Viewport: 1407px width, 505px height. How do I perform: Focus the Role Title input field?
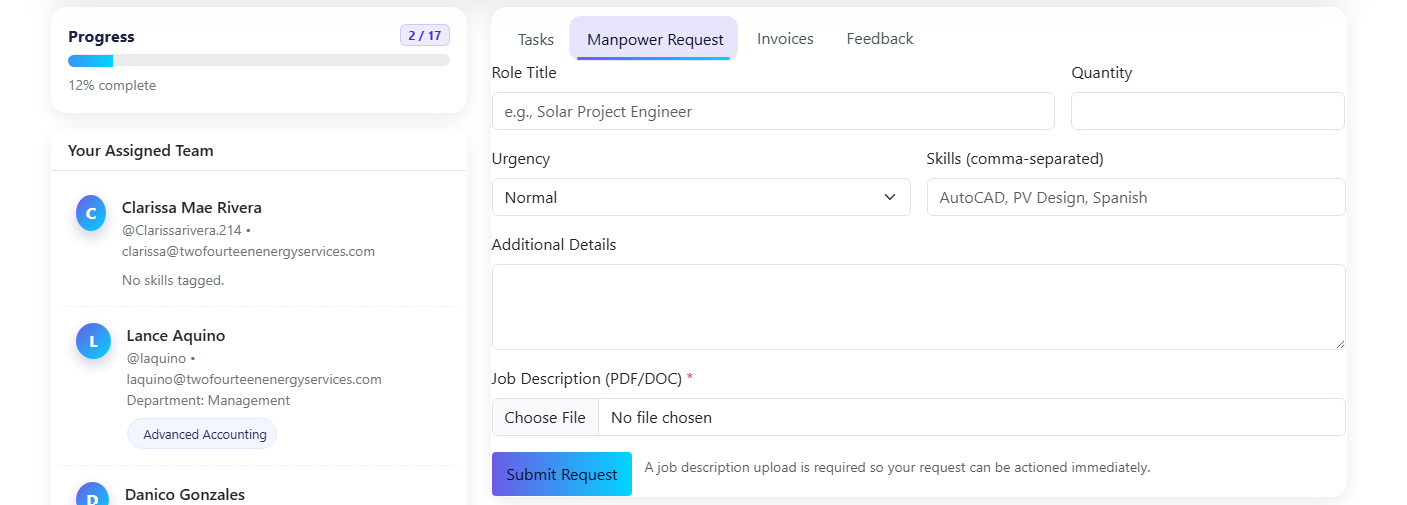(x=772, y=111)
